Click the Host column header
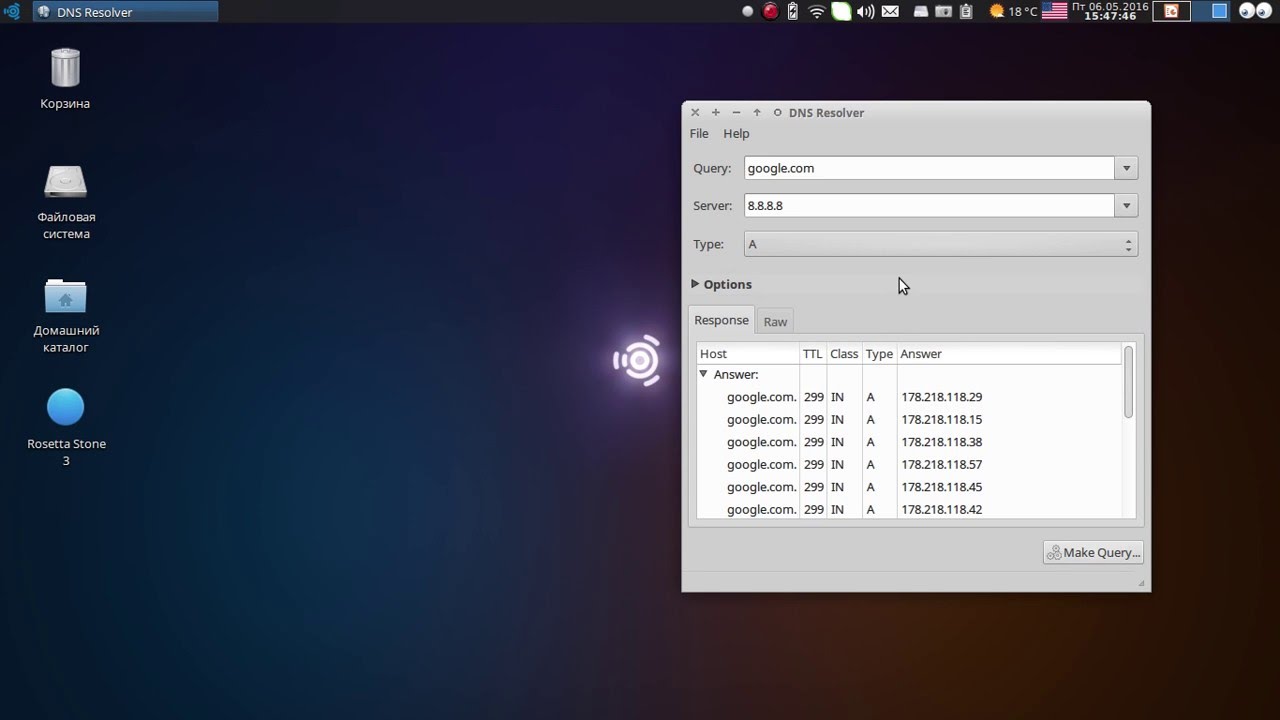The height and width of the screenshot is (720, 1280). pos(748,354)
